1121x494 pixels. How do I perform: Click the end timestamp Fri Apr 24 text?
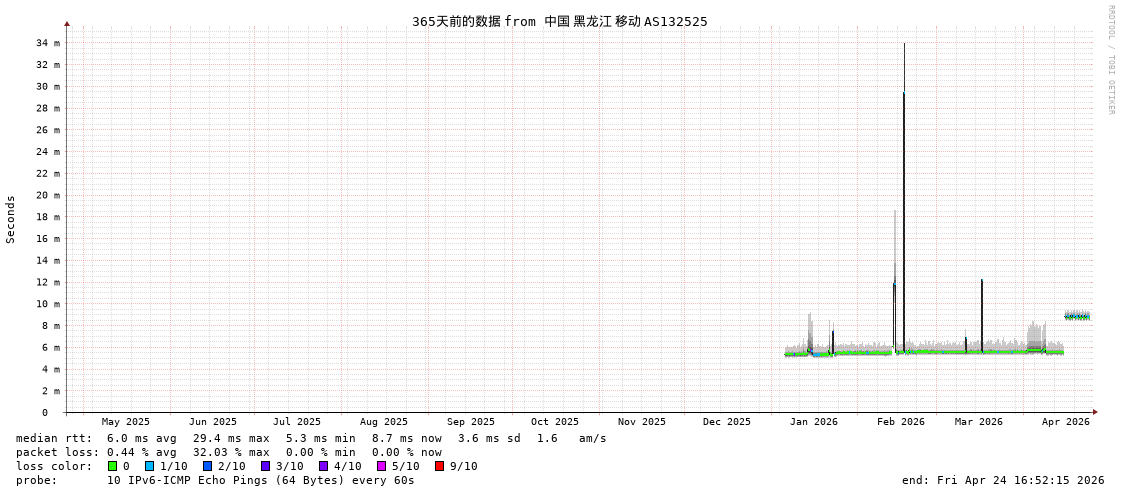(x=1003, y=480)
